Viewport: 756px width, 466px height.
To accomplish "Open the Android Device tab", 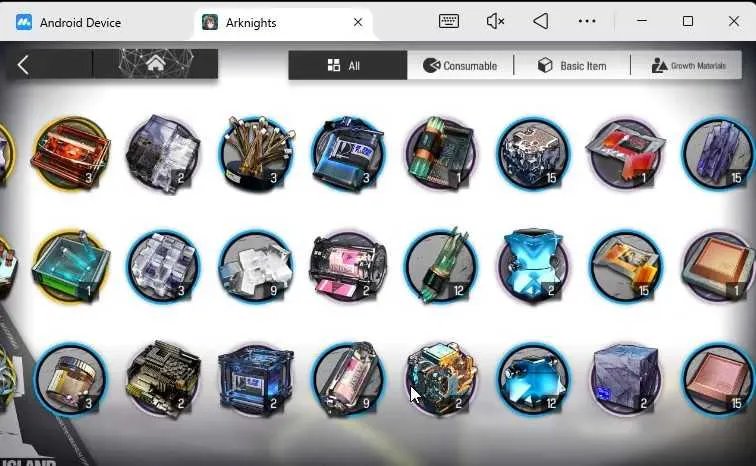I will (68, 23).
